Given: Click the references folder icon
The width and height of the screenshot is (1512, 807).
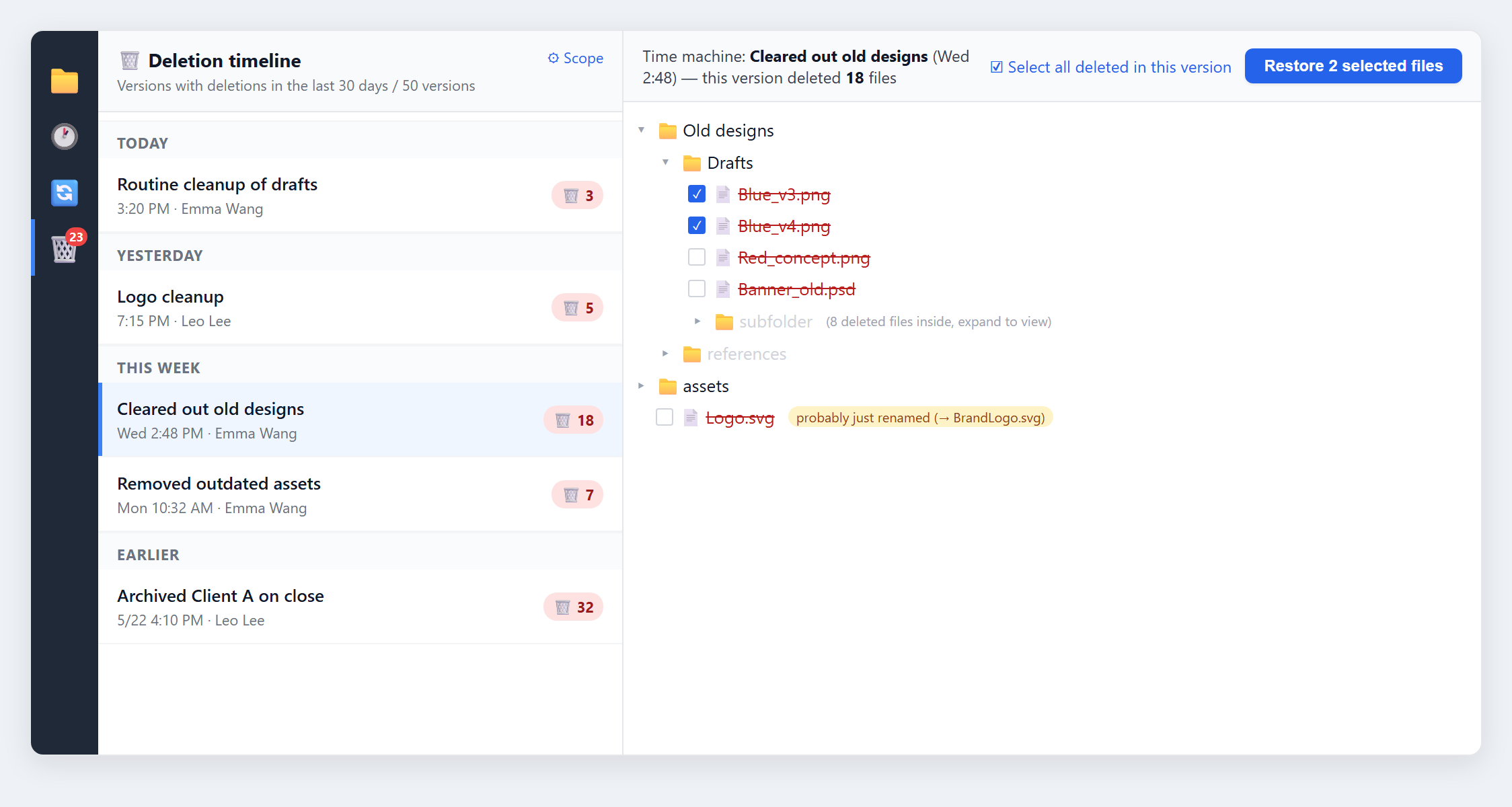Looking at the screenshot, I should pyautogui.click(x=691, y=354).
